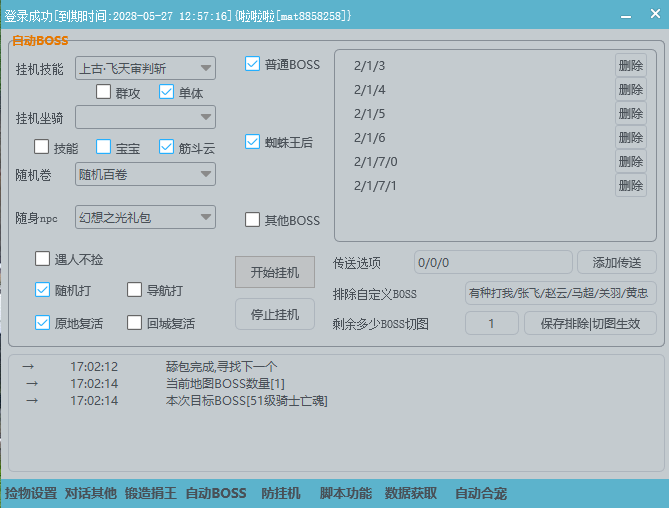Viewport: 669px width, 508px height.
Task: Open the 脚本功能 tab
Action: click(345, 493)
